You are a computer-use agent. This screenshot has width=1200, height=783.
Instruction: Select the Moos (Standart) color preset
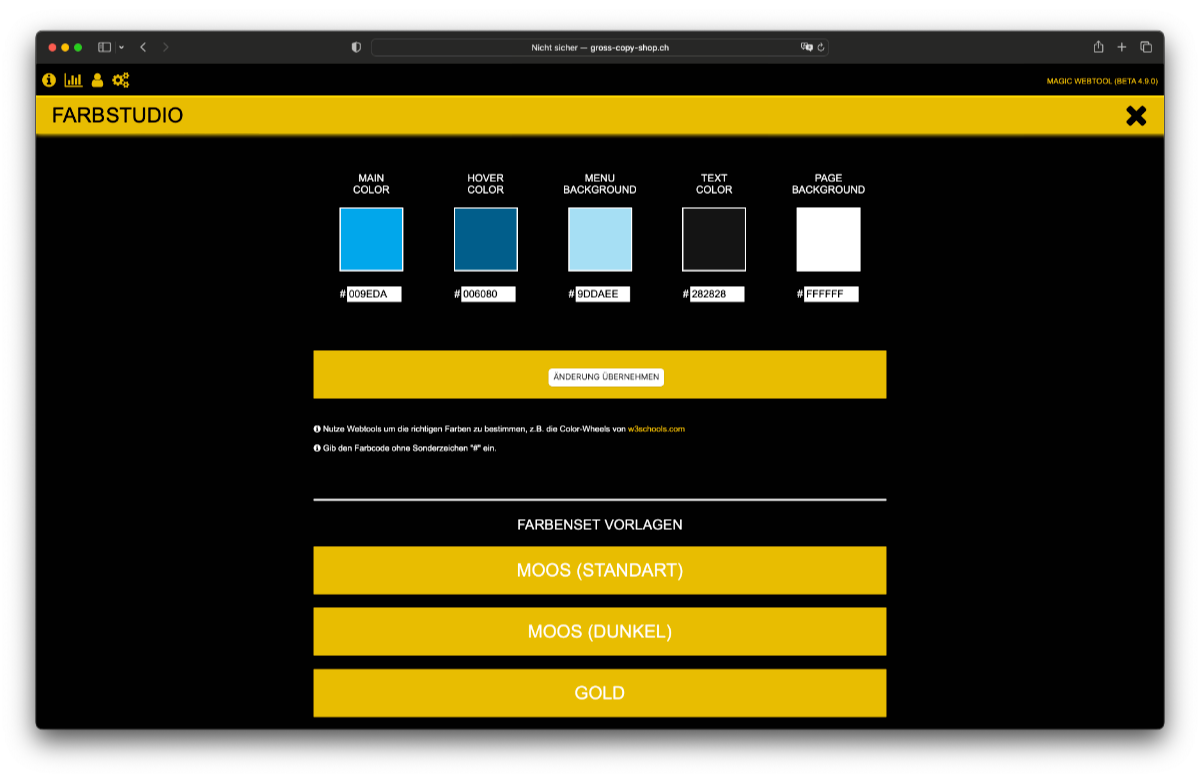click(x=599, y=571)
